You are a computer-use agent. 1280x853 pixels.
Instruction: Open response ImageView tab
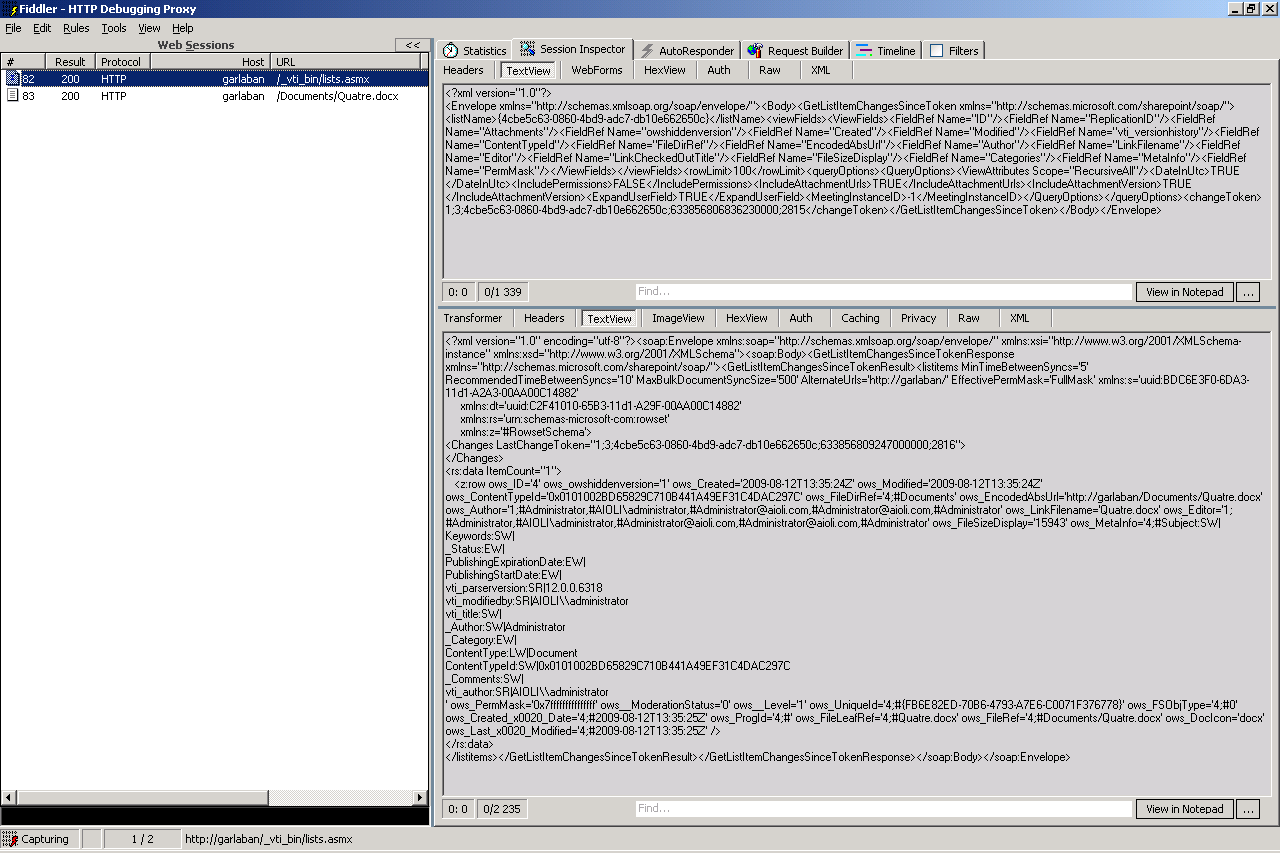point(678,318)
